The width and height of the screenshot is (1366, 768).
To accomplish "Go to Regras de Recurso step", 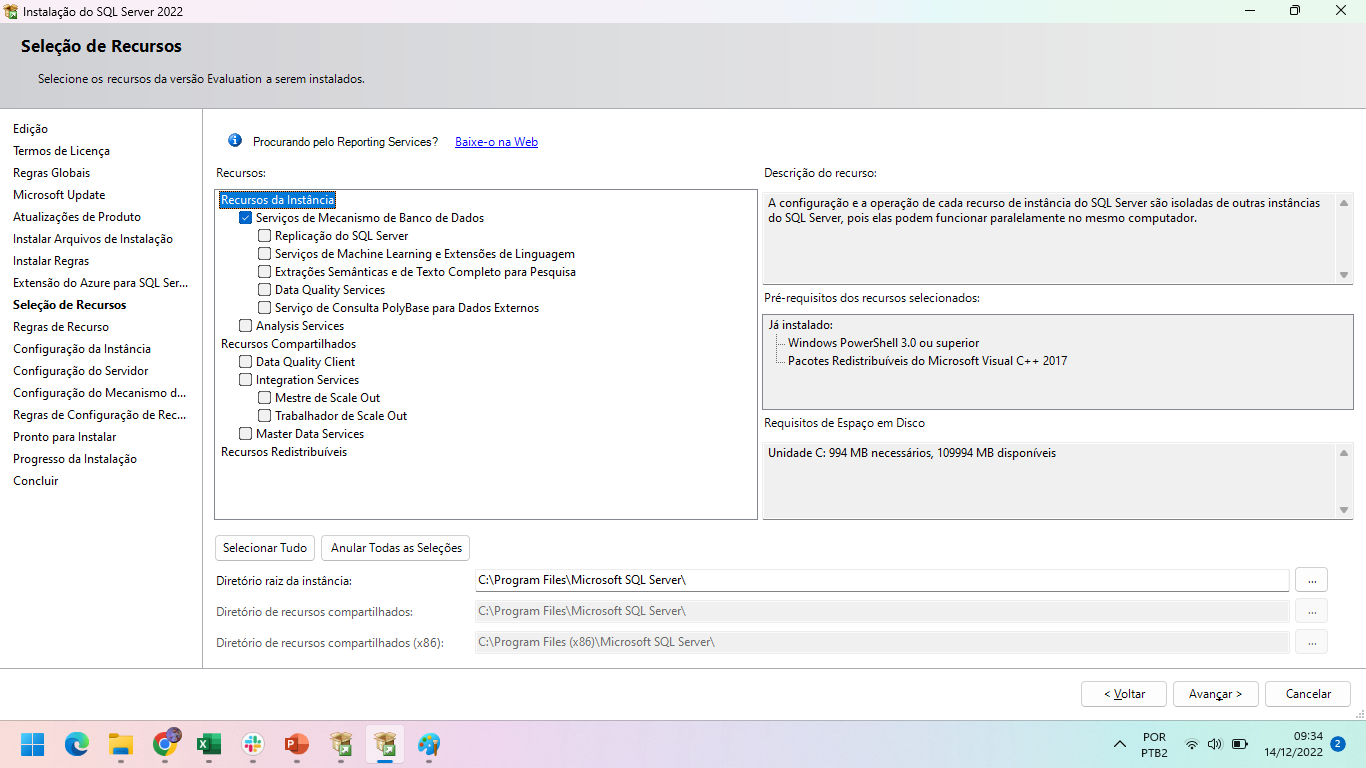I will point(61,327).
